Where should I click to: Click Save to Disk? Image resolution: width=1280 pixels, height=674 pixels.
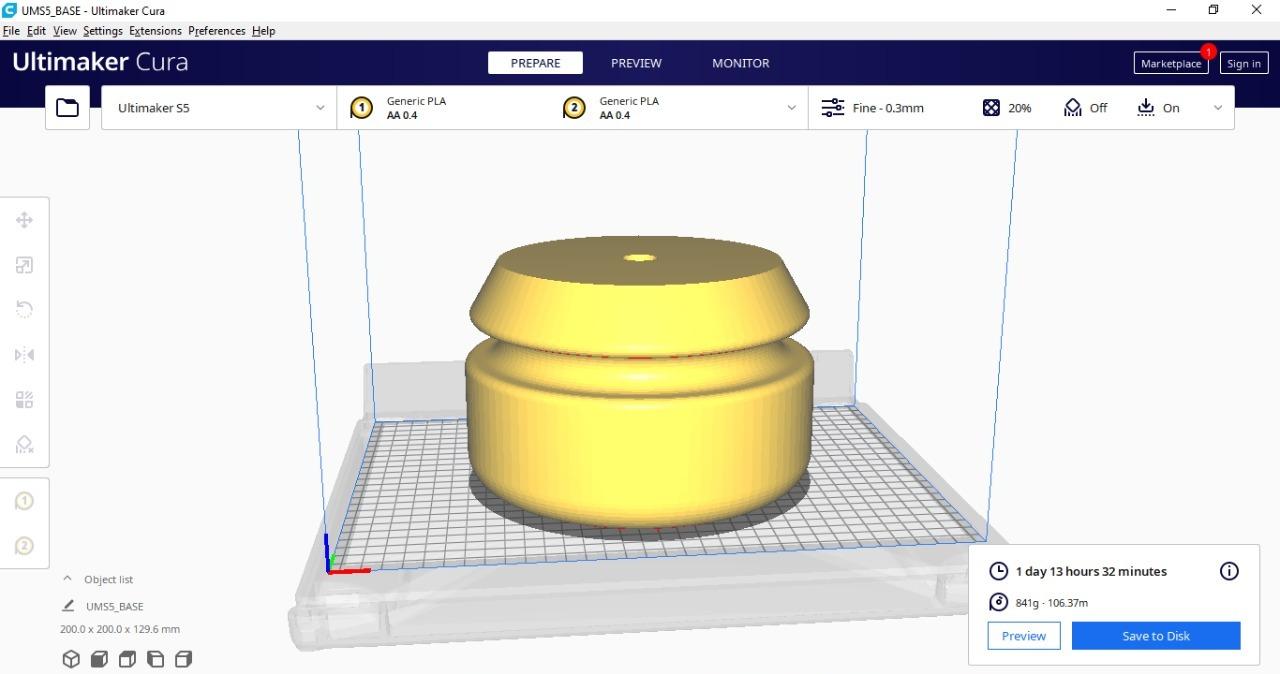[x=1156, y=636]
